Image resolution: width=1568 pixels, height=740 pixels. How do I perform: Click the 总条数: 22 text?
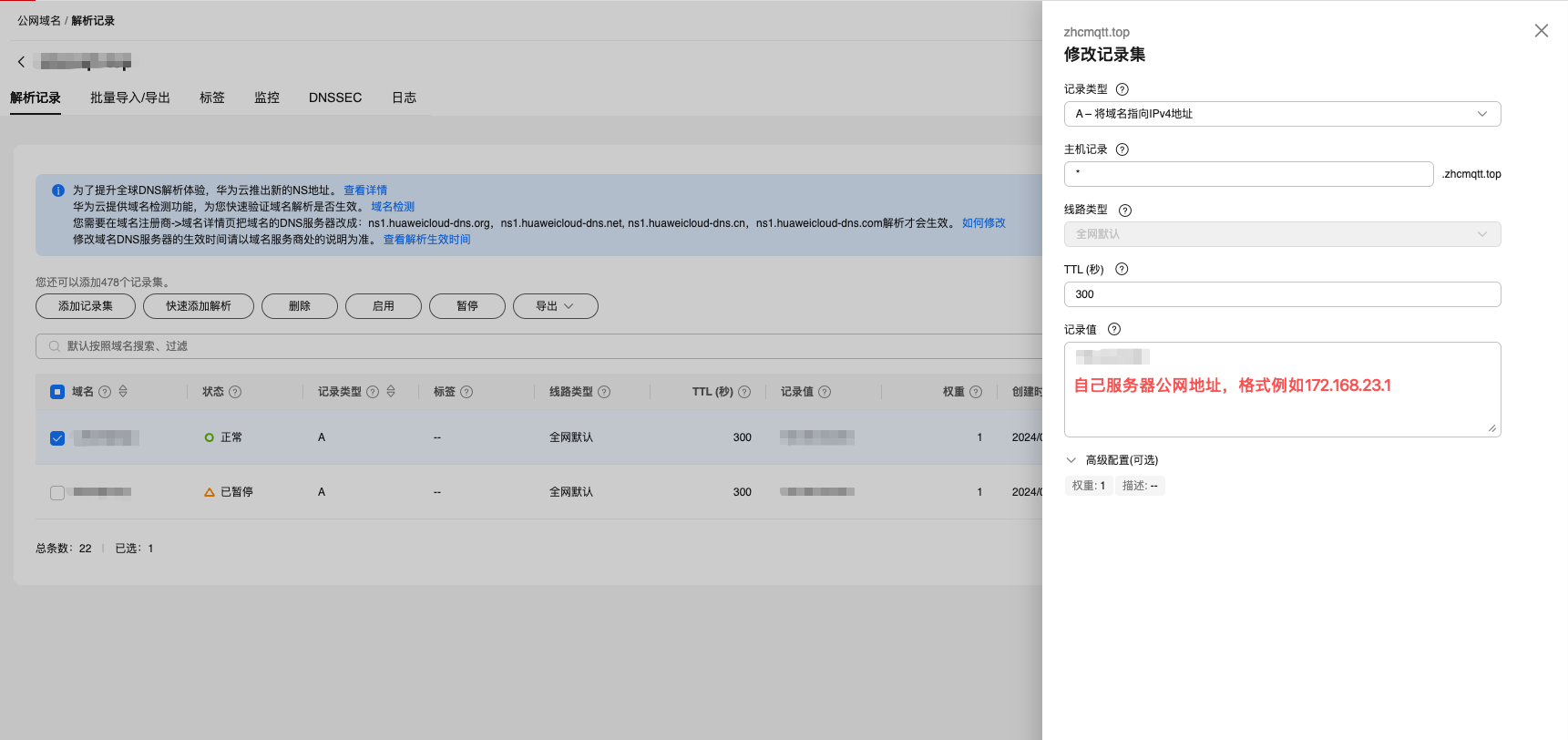pyautogui.click(x=64, y=549)
